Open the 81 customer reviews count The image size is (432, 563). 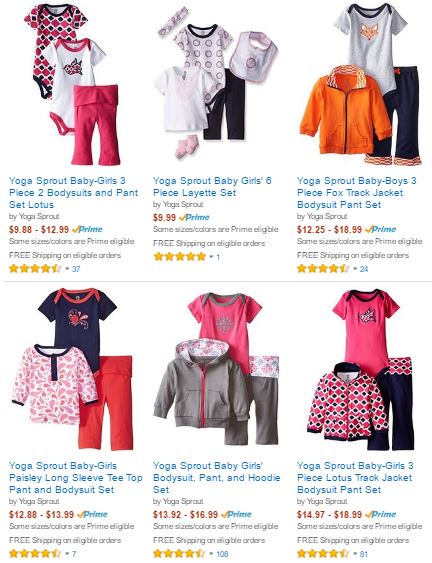coord(364,554)
